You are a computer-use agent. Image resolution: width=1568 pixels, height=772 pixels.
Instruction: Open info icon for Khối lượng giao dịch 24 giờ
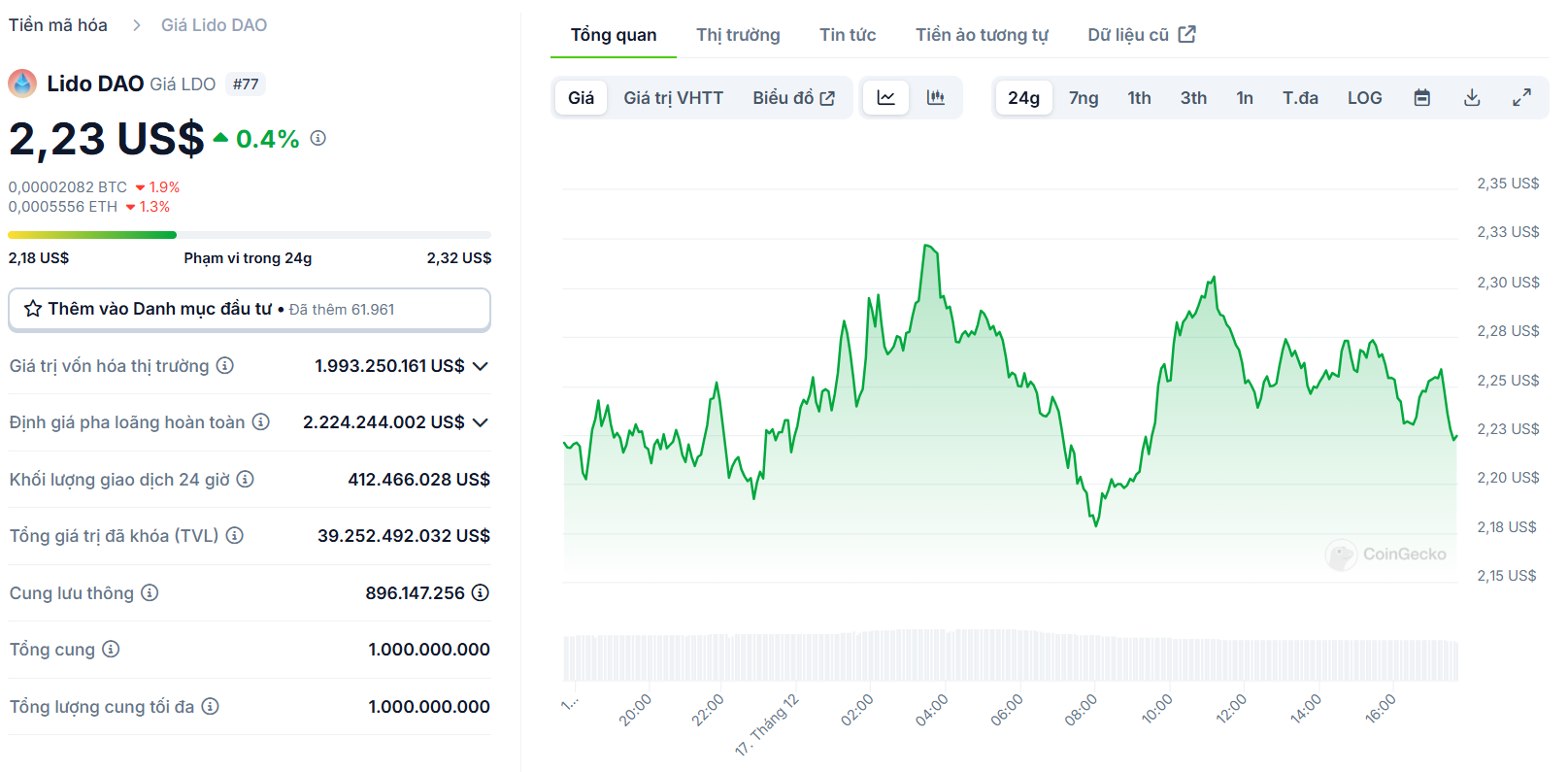[246, 479]
